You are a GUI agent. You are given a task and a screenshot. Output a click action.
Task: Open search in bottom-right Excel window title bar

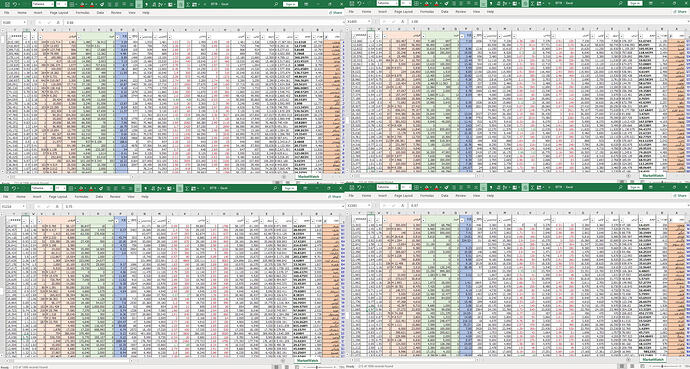click(620, 187)
